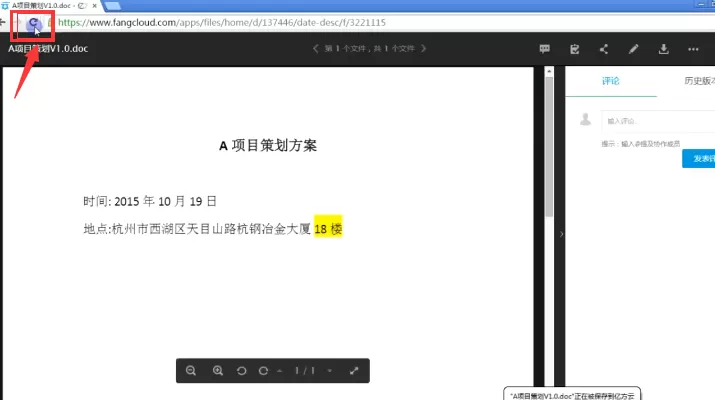The width and height of the screenshot is (715, 400).
Task: Reload the page with the browser refresh button
Action: click(x=33, y=23)
